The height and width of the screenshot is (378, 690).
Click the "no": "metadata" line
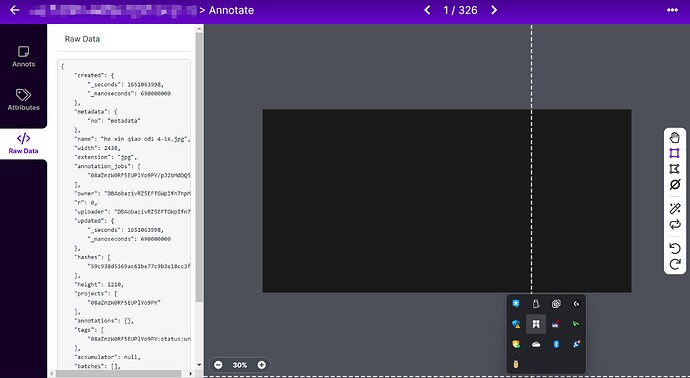tap(114, 121)
